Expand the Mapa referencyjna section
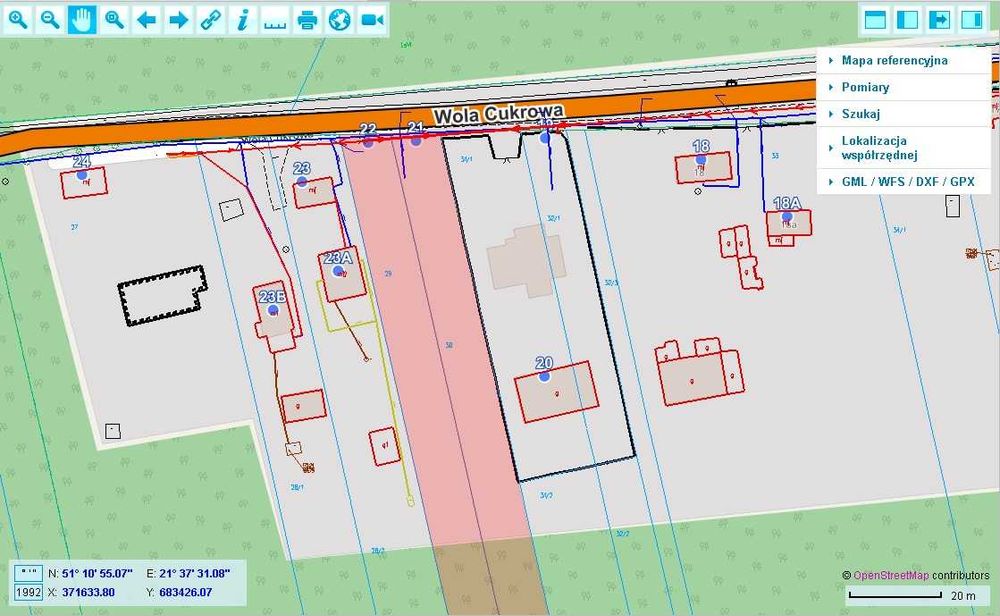 904,61
